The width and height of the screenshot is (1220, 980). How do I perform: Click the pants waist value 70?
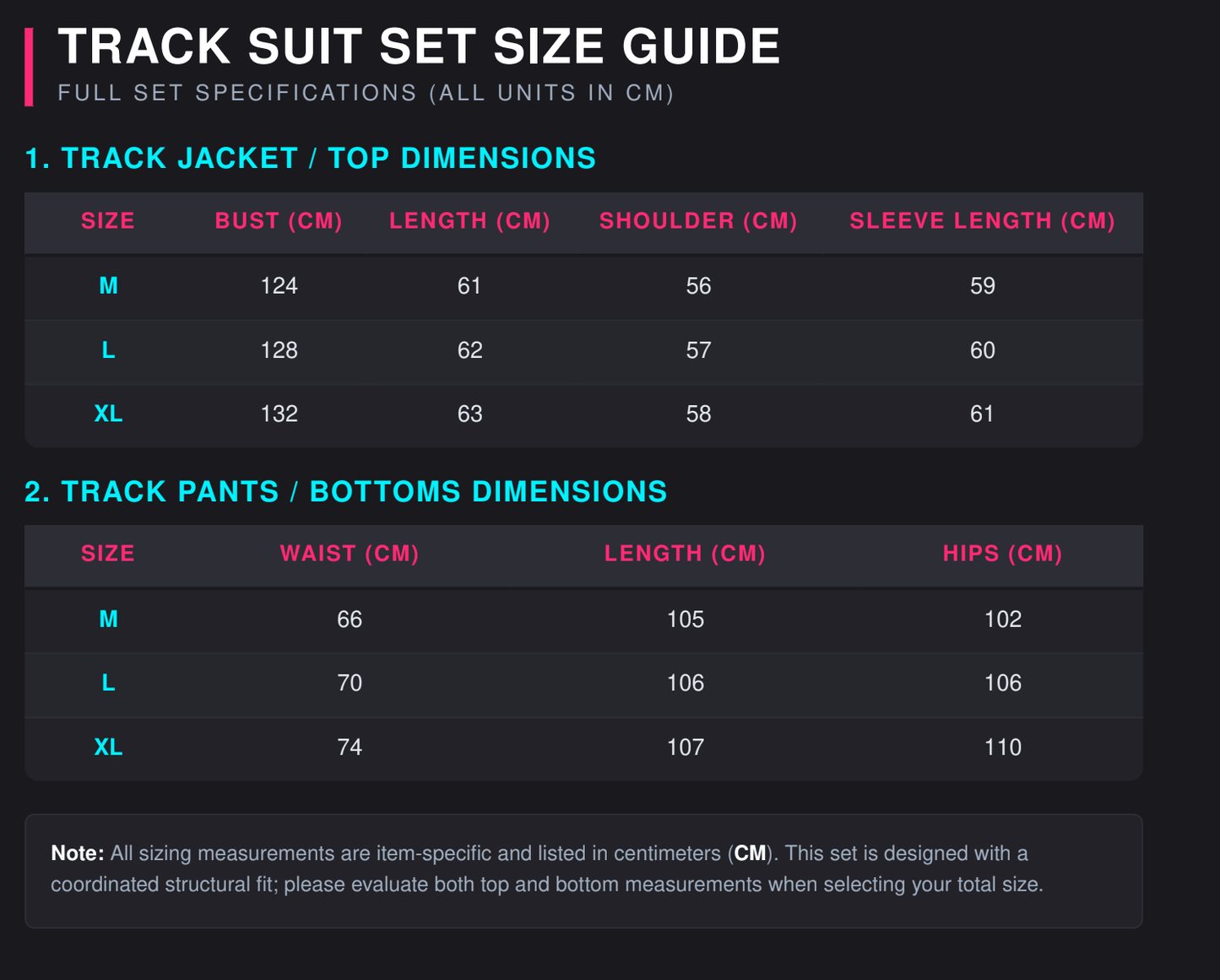(x=350, y=683)
